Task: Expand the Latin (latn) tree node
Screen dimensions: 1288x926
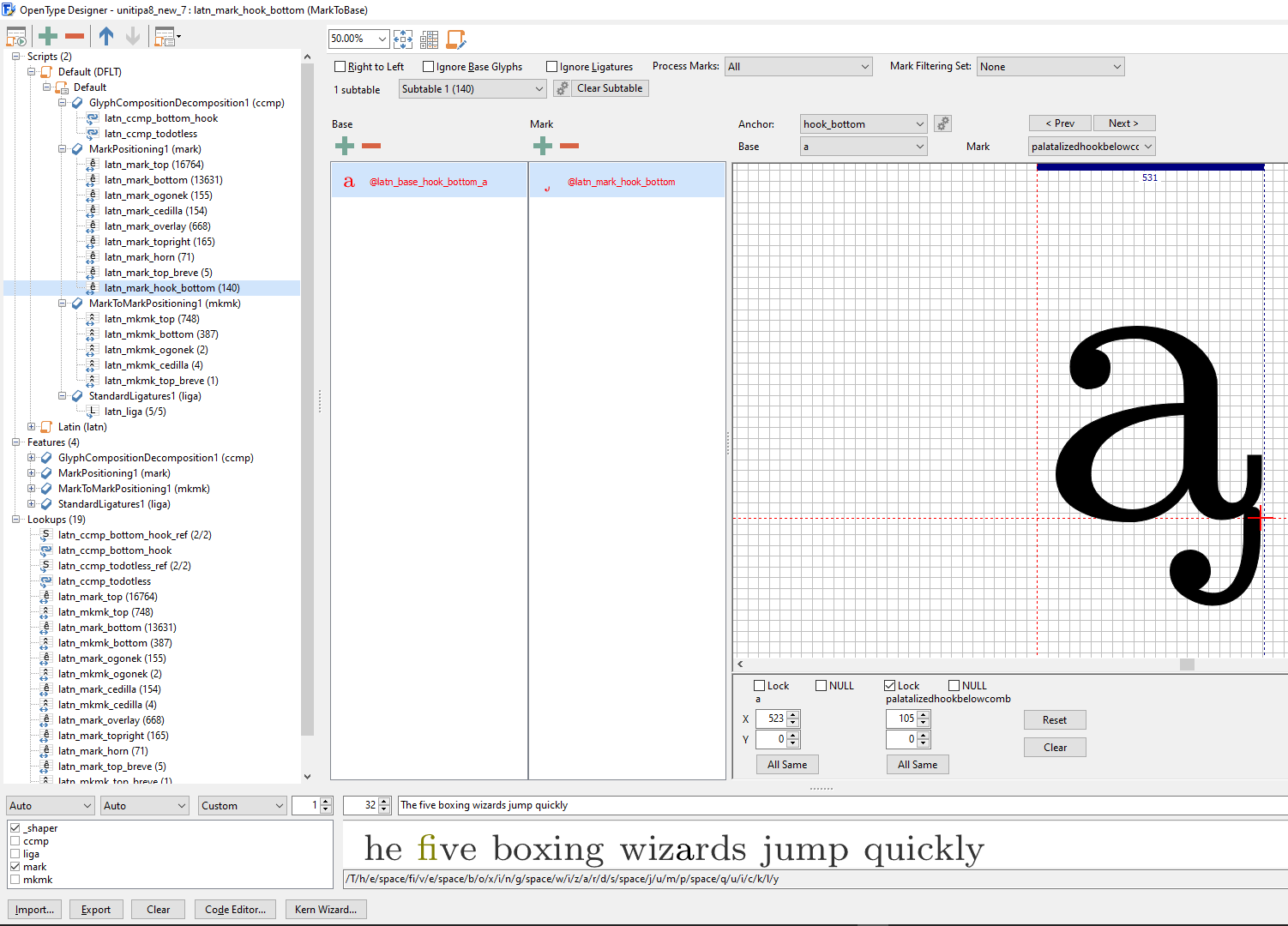Action: (32, 427)
